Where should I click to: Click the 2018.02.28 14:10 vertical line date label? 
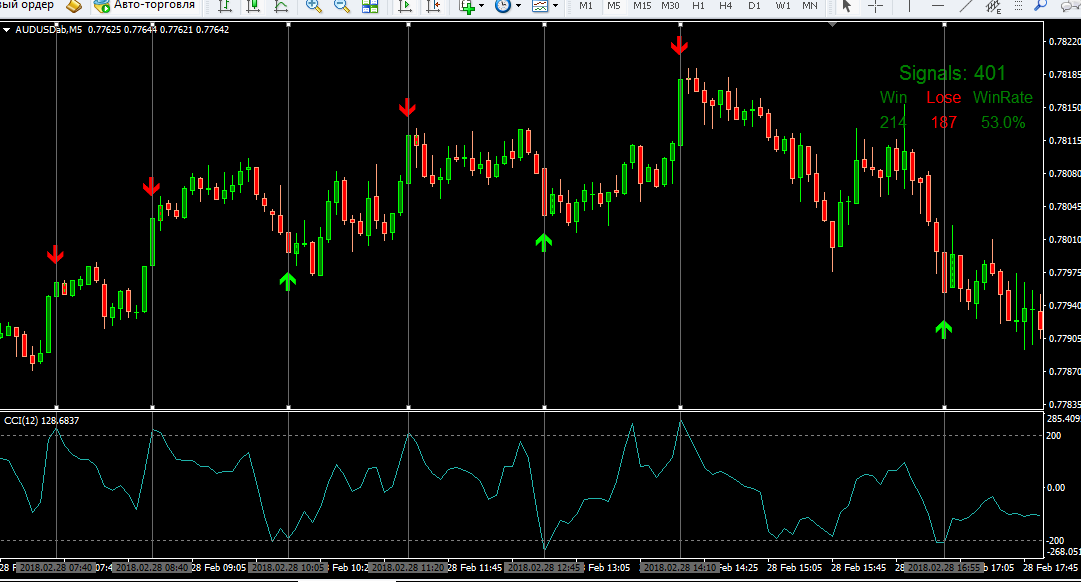point(679,568)
